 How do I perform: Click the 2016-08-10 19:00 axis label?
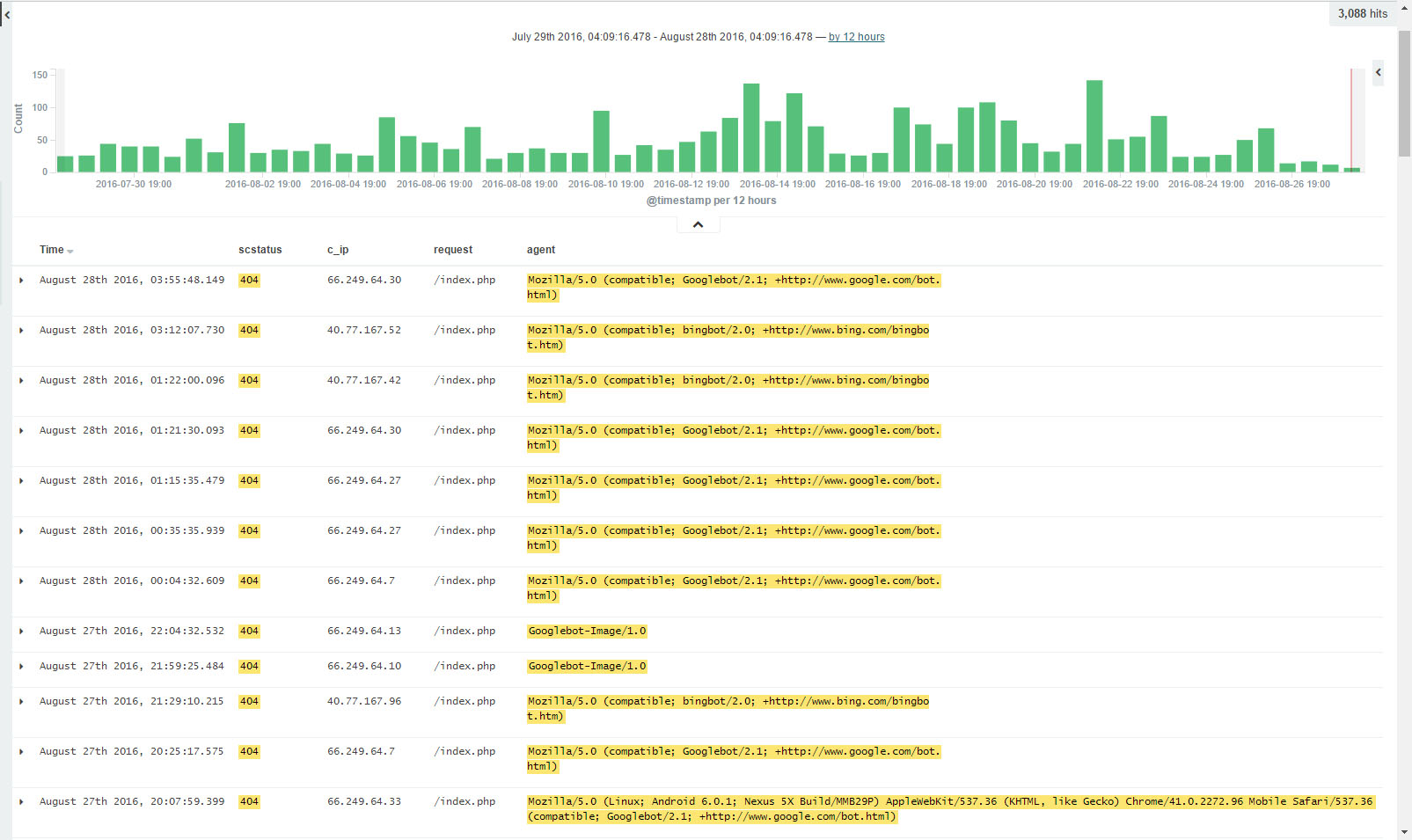(606, 184)
